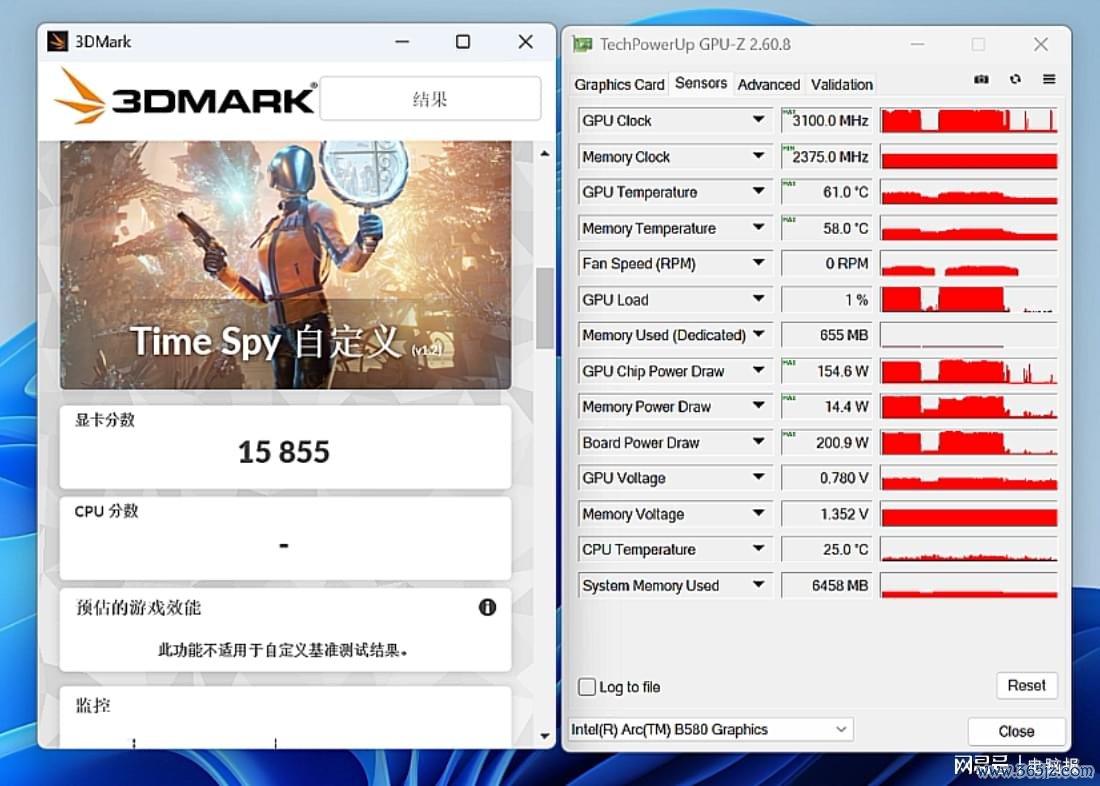
Task: Click the 监控 section heading
Action: pos(93,705)
